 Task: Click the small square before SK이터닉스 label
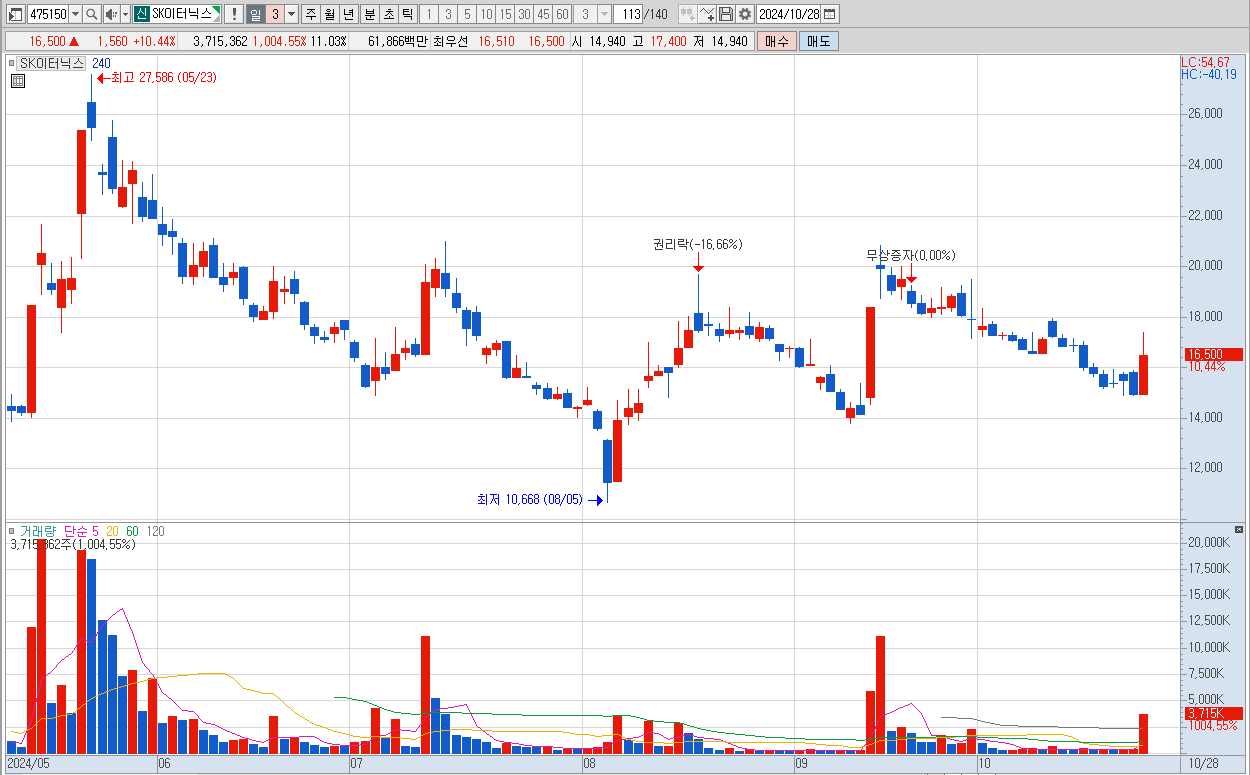pos(11,62)
